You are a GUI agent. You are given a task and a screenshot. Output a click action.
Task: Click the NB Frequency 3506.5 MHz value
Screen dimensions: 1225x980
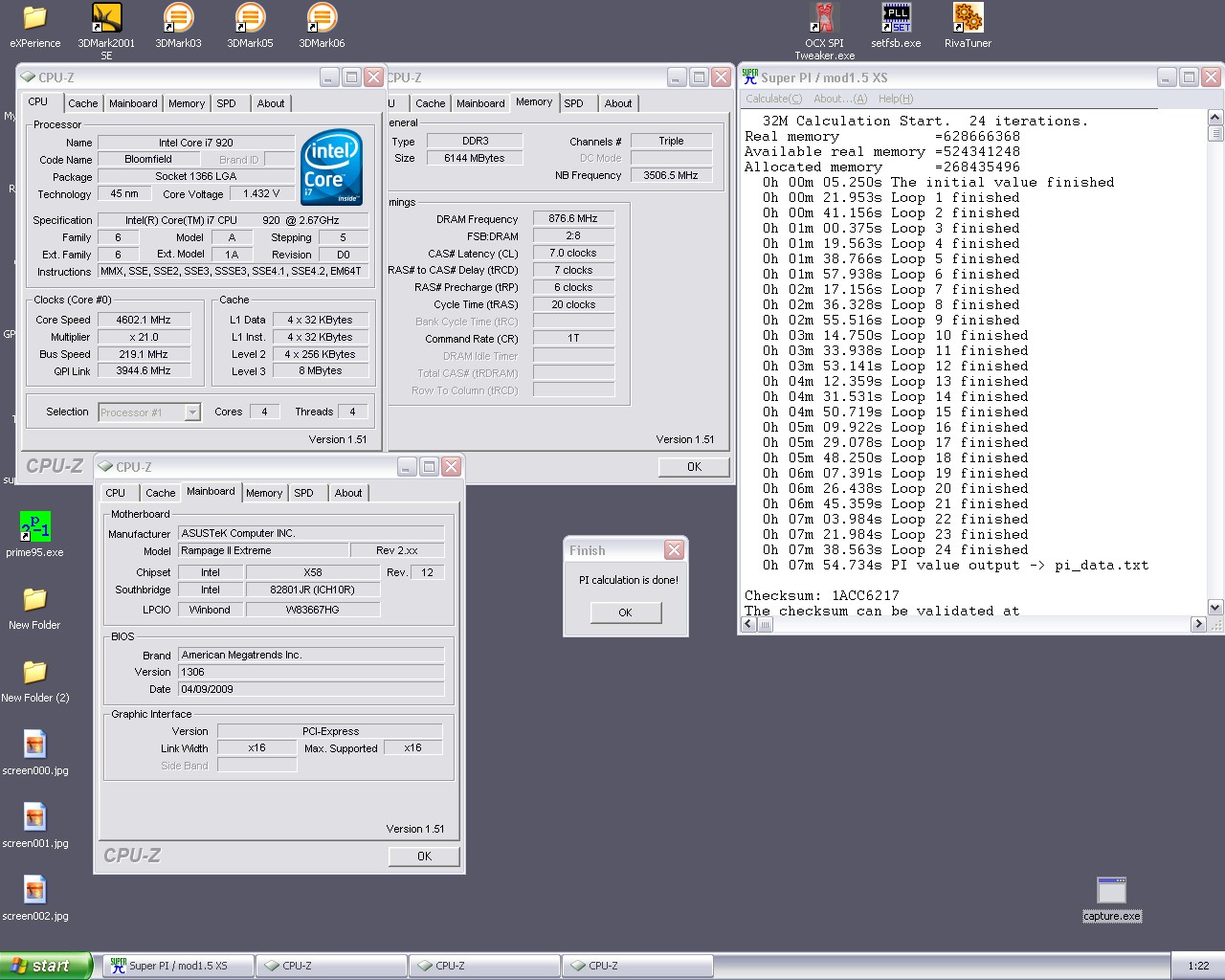(670, 175)
